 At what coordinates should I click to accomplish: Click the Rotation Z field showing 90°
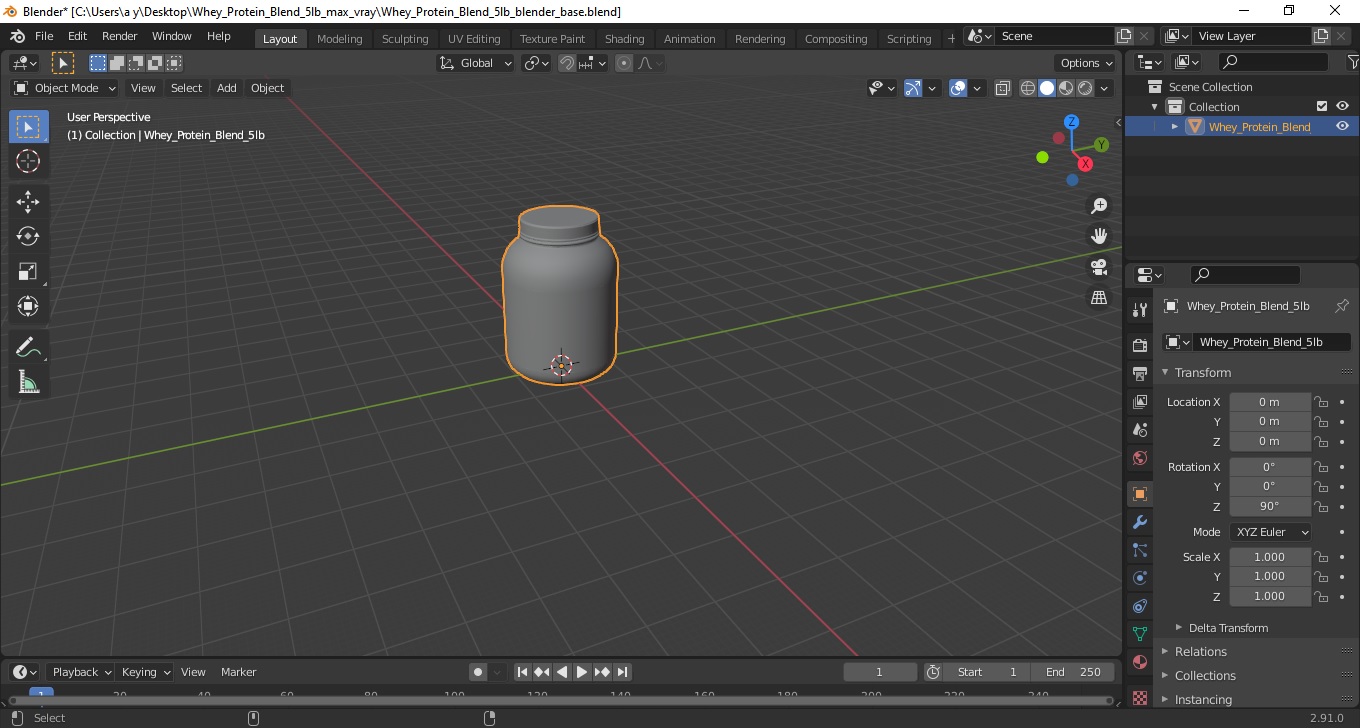1269,506
